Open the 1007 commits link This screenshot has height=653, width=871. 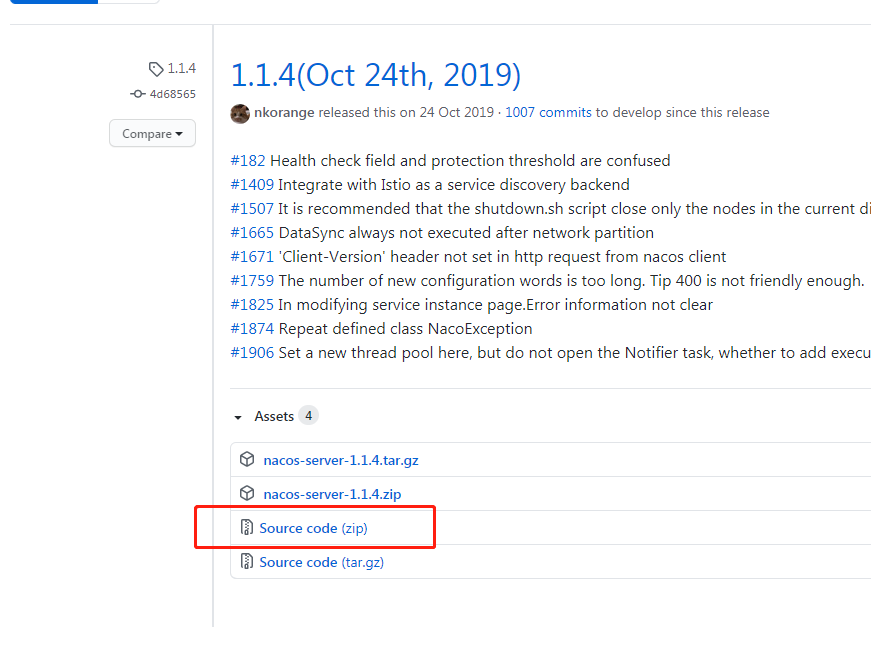pyautogui.click(x=548, y=112)
